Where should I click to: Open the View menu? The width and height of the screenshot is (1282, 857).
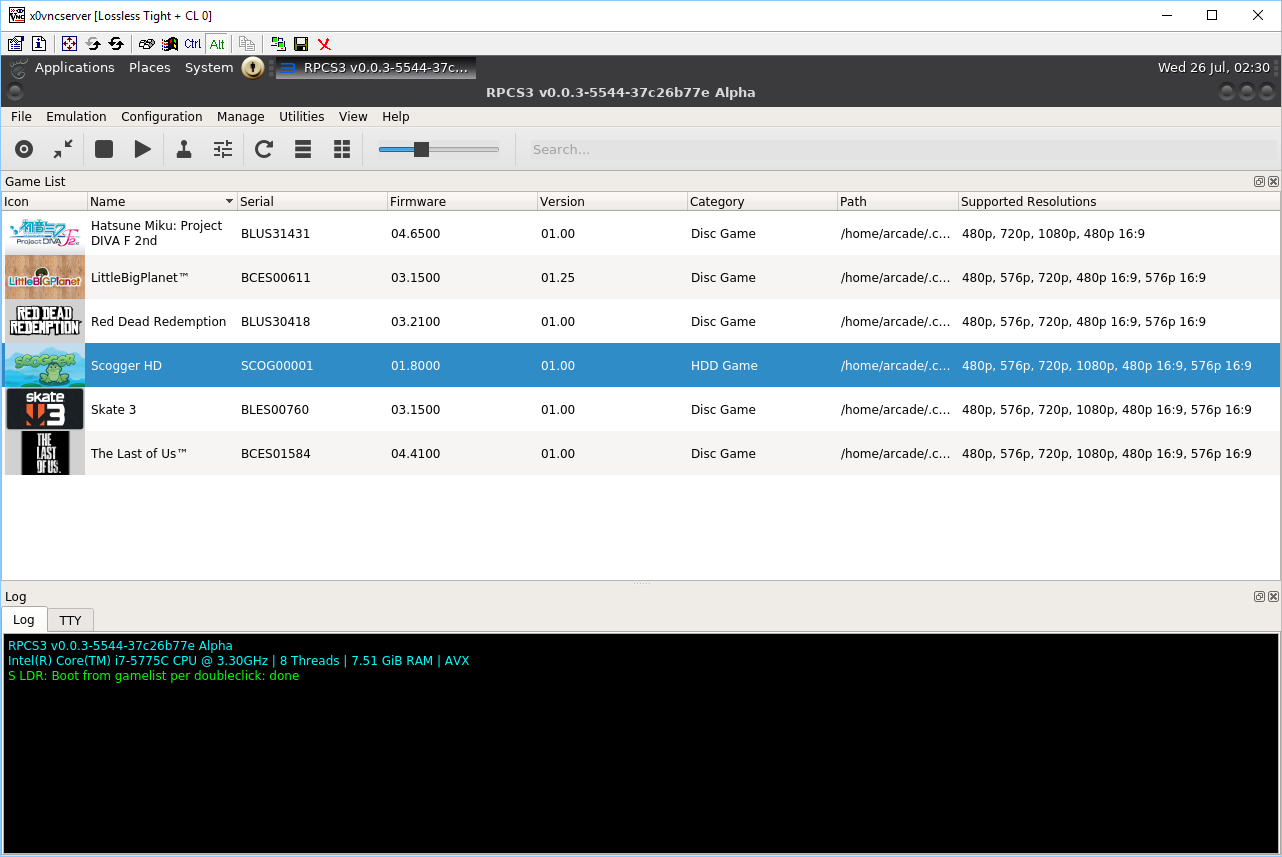pyautogui.click(x=353, y=117)
